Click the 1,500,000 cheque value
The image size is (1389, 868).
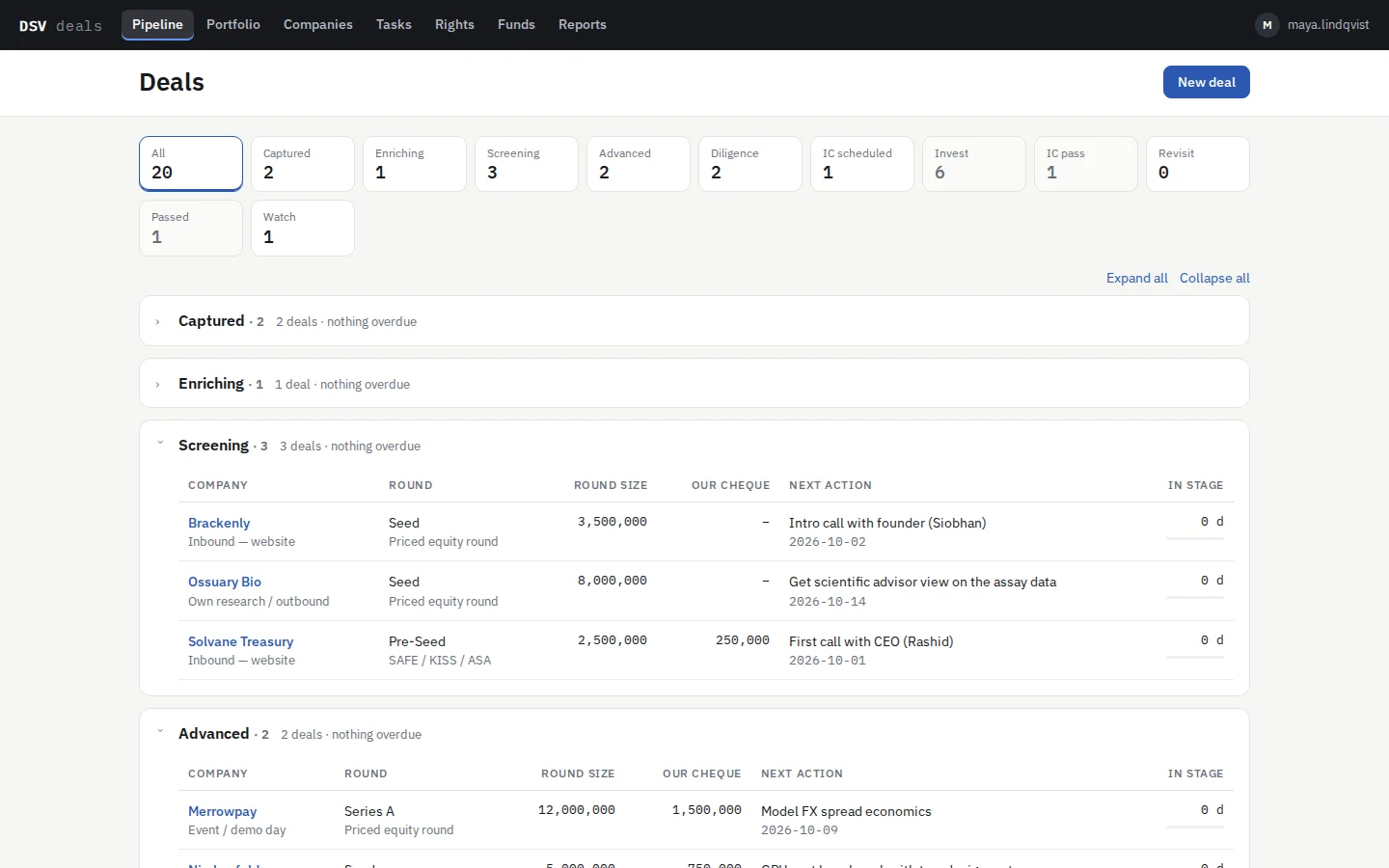click(x=707, y=810)
